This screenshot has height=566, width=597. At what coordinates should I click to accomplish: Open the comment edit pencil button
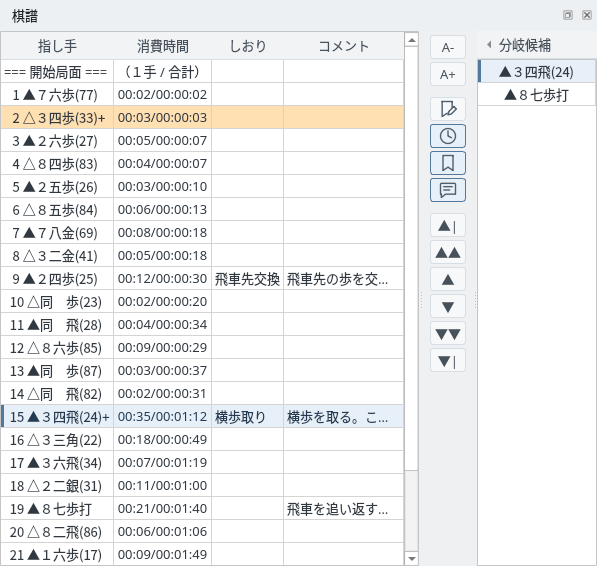(x=448, y=109)
